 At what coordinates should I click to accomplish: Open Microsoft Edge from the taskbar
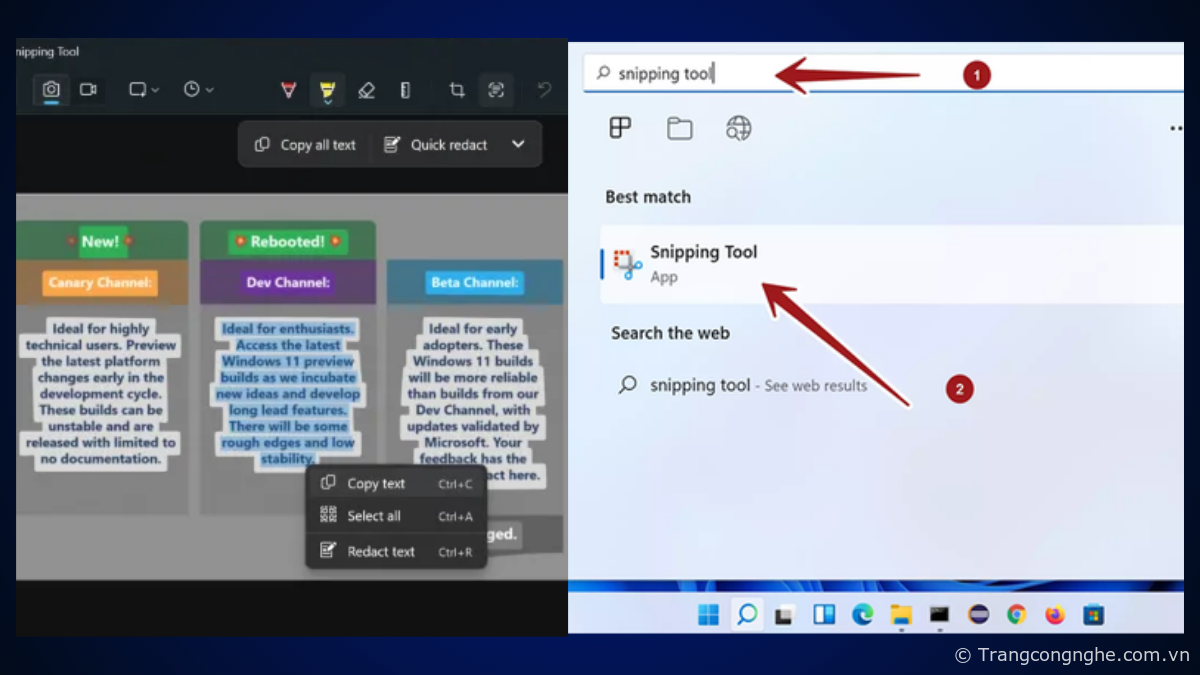pos(862,615)
